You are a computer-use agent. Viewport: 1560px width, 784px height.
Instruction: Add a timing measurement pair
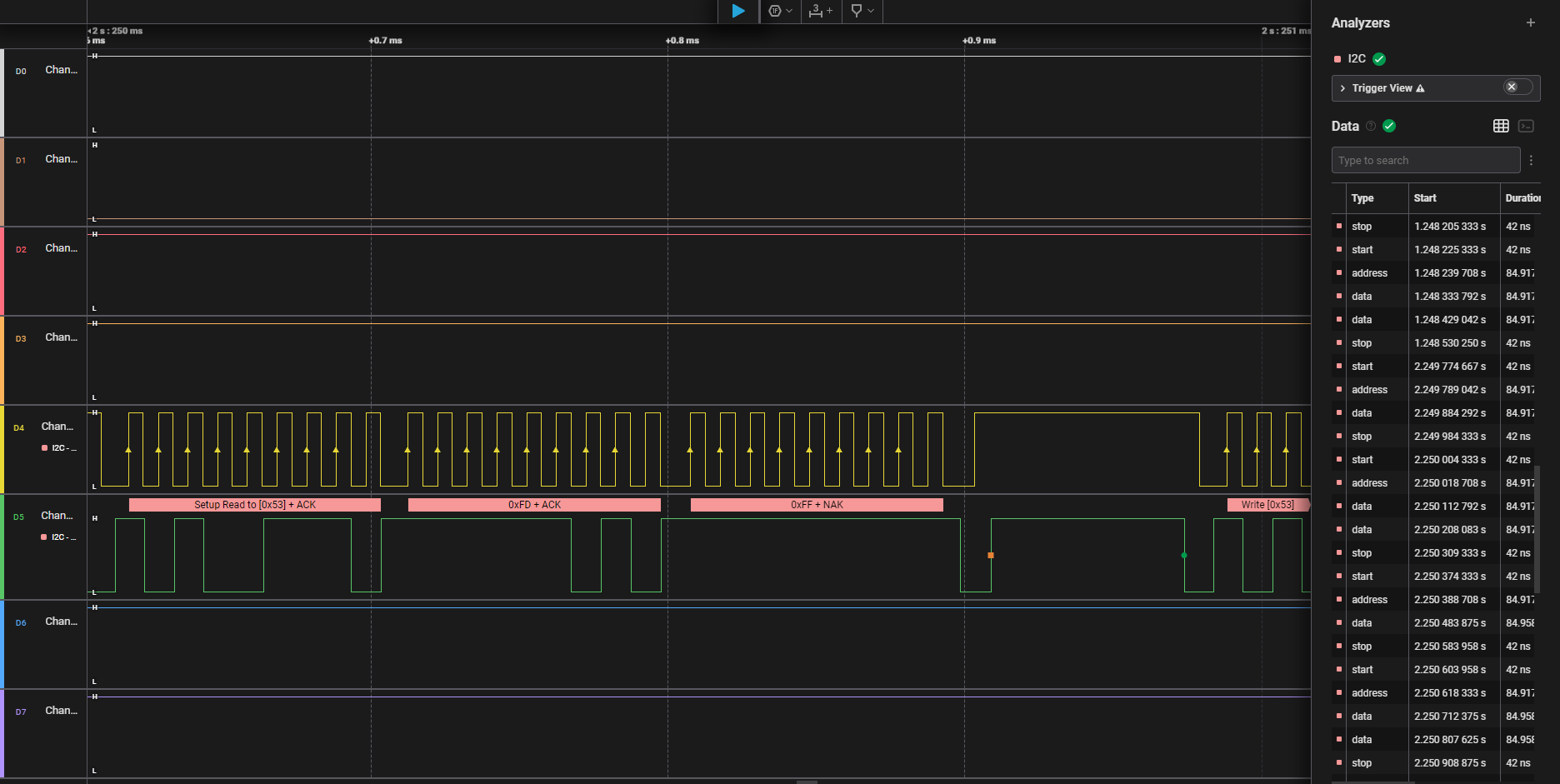[820, 11]
